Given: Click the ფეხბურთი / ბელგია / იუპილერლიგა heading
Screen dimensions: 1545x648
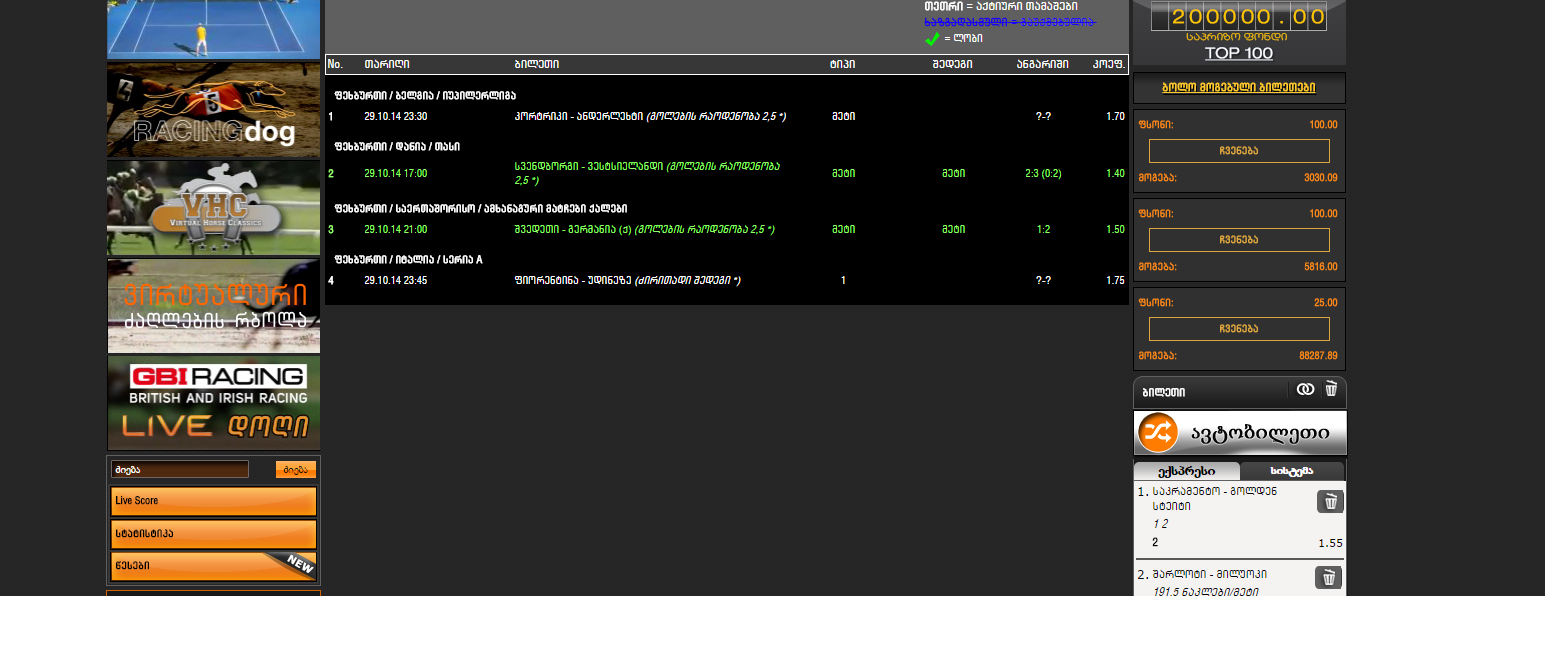Looking at the screenshot, I should tap(425, 95).
